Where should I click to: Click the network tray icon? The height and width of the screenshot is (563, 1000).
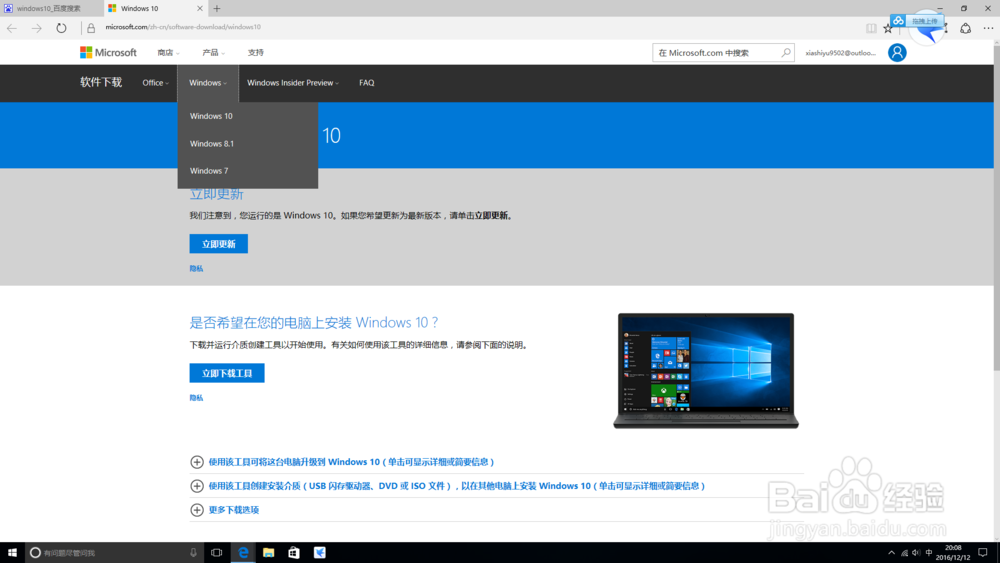(904, 553)
